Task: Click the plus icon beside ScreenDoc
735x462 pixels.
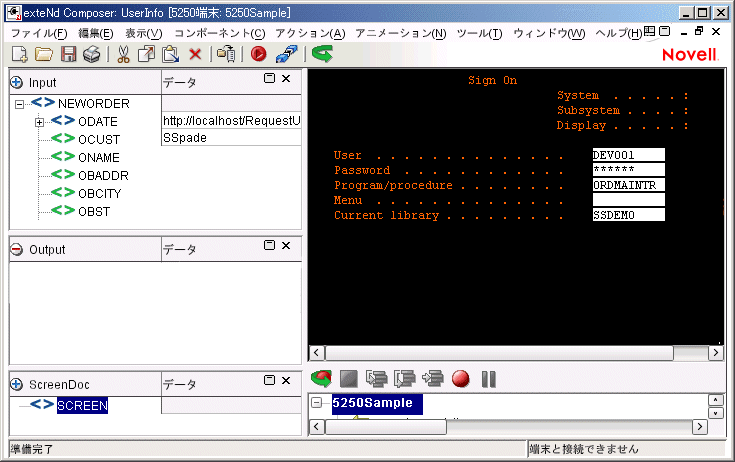Action: click(x=16, y=384)
